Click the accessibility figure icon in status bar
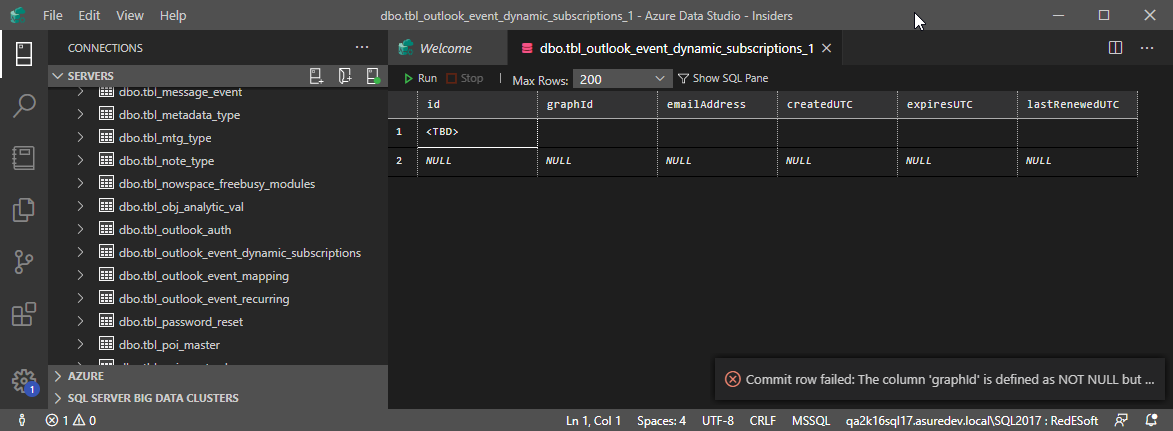 pyautogui.click(x=22, y=421)
